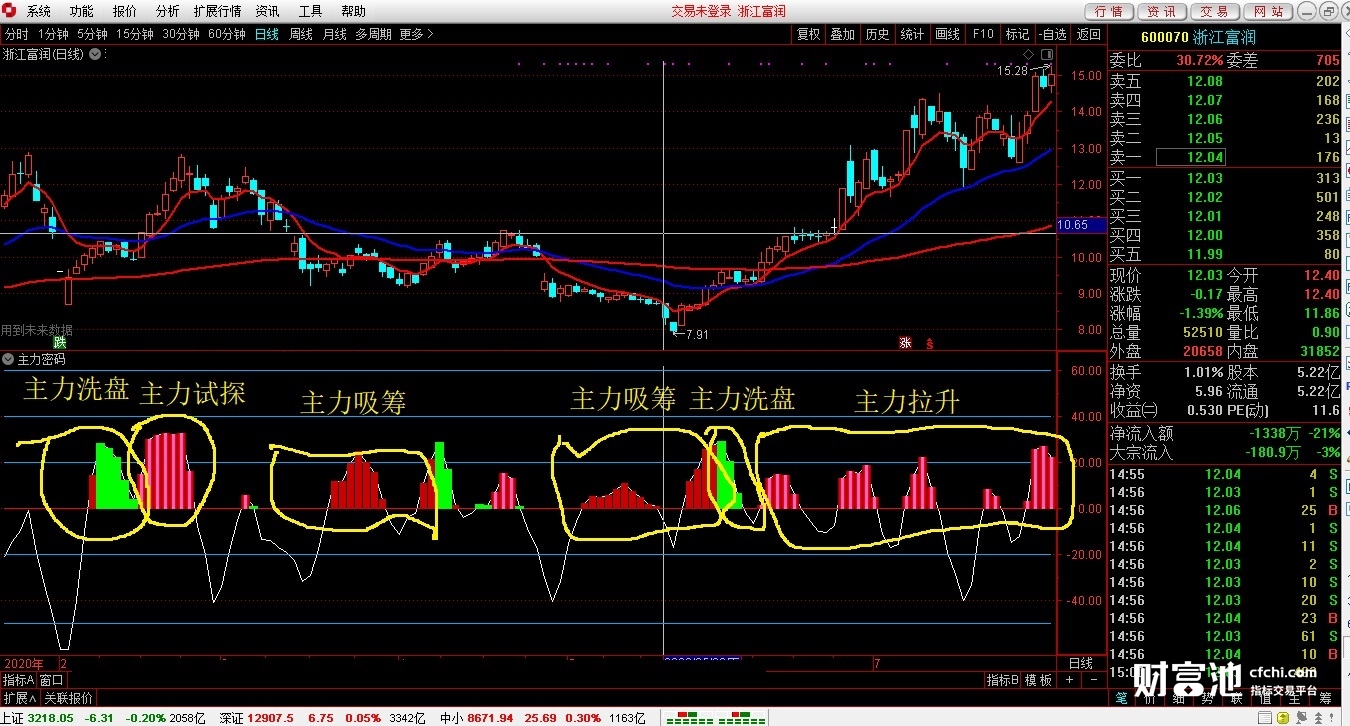Open the 模板 tab
This screenshot has height=726, width=1350.
coord(1039,680)
